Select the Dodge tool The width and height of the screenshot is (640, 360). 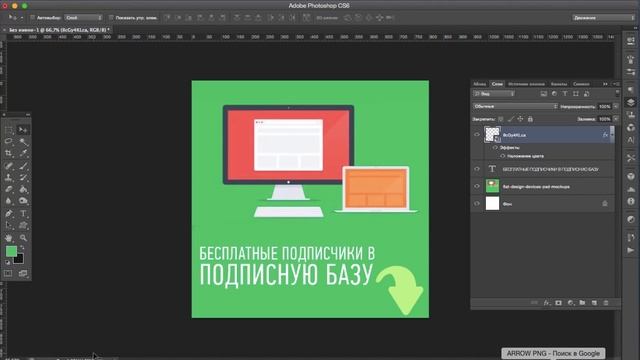pyautogui.click(x=23, y=201)
